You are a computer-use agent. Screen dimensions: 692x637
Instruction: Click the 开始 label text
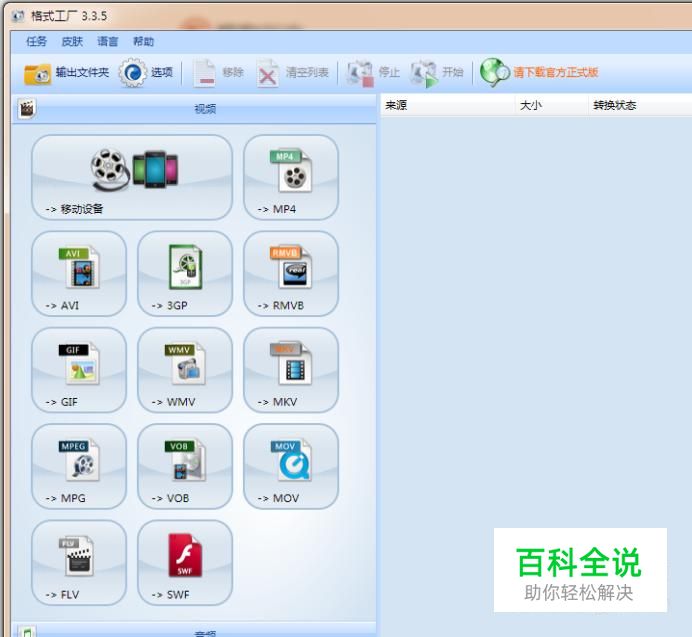point(452,72)
